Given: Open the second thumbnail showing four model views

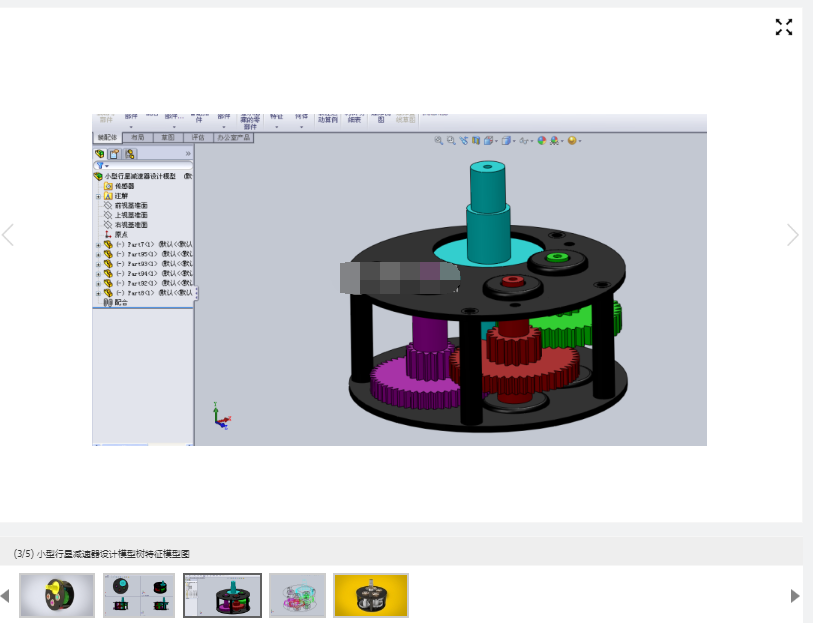Looking at the screenshot, I should (139, 596).
